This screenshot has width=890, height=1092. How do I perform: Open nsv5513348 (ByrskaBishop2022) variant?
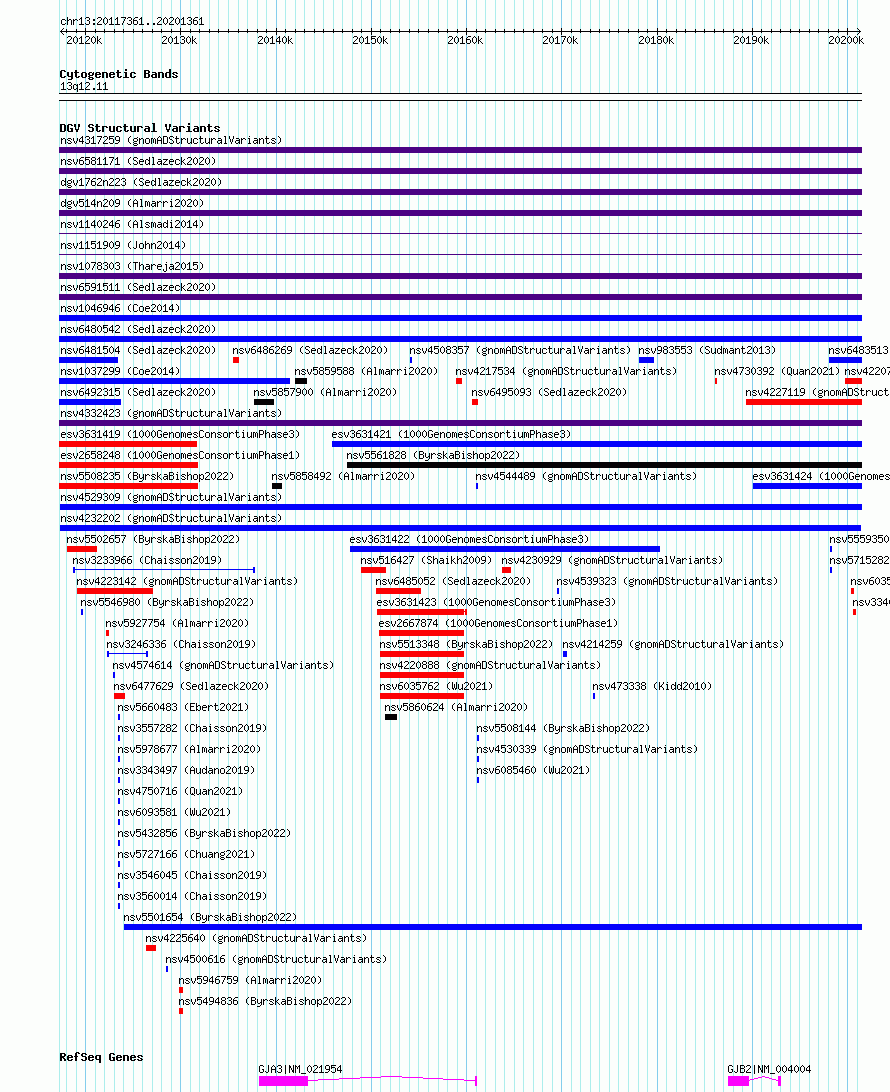tap(466, 644)
